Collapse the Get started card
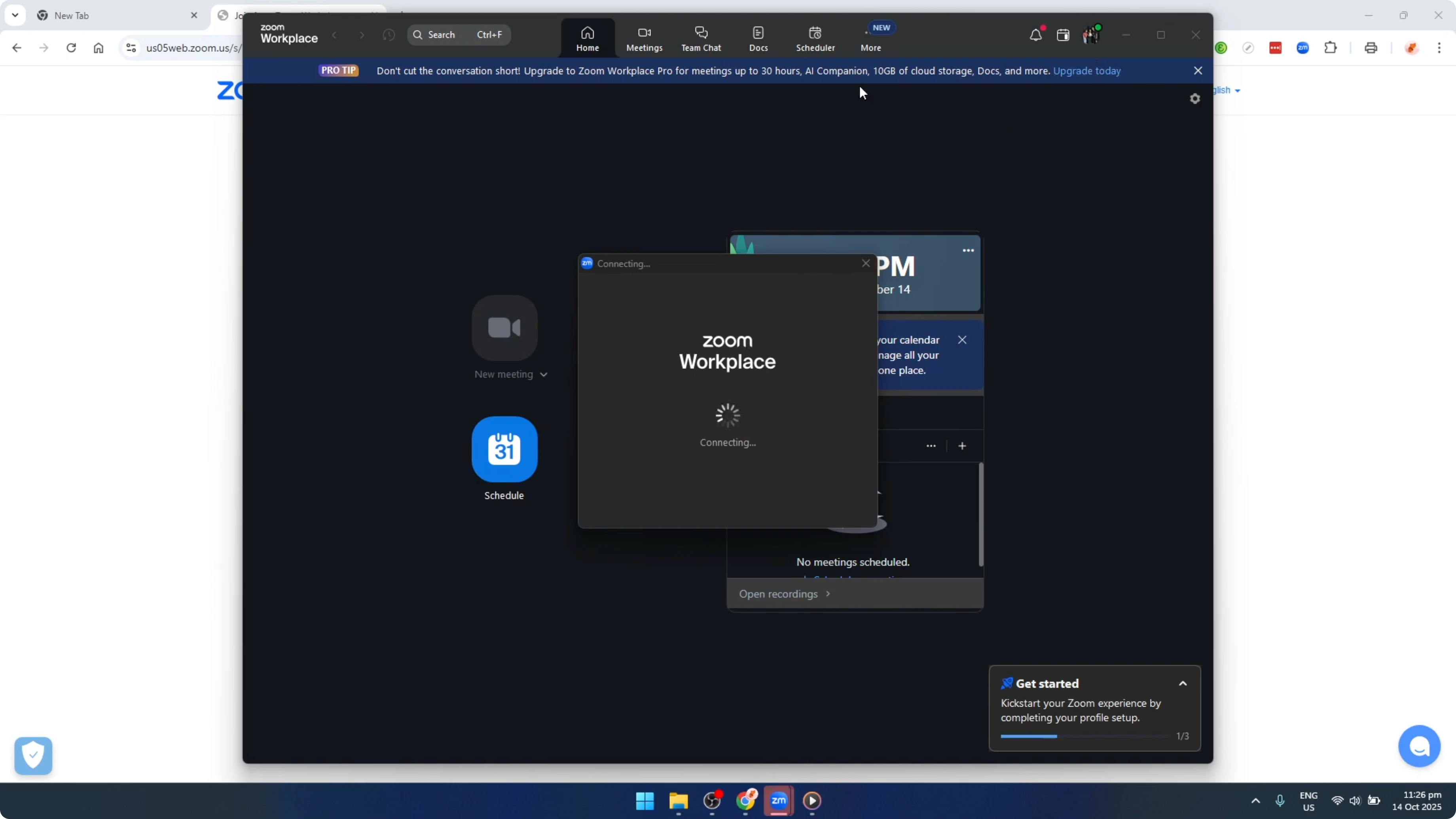The width and height of the screenshot is (1456, 819). coord(1183,684)
